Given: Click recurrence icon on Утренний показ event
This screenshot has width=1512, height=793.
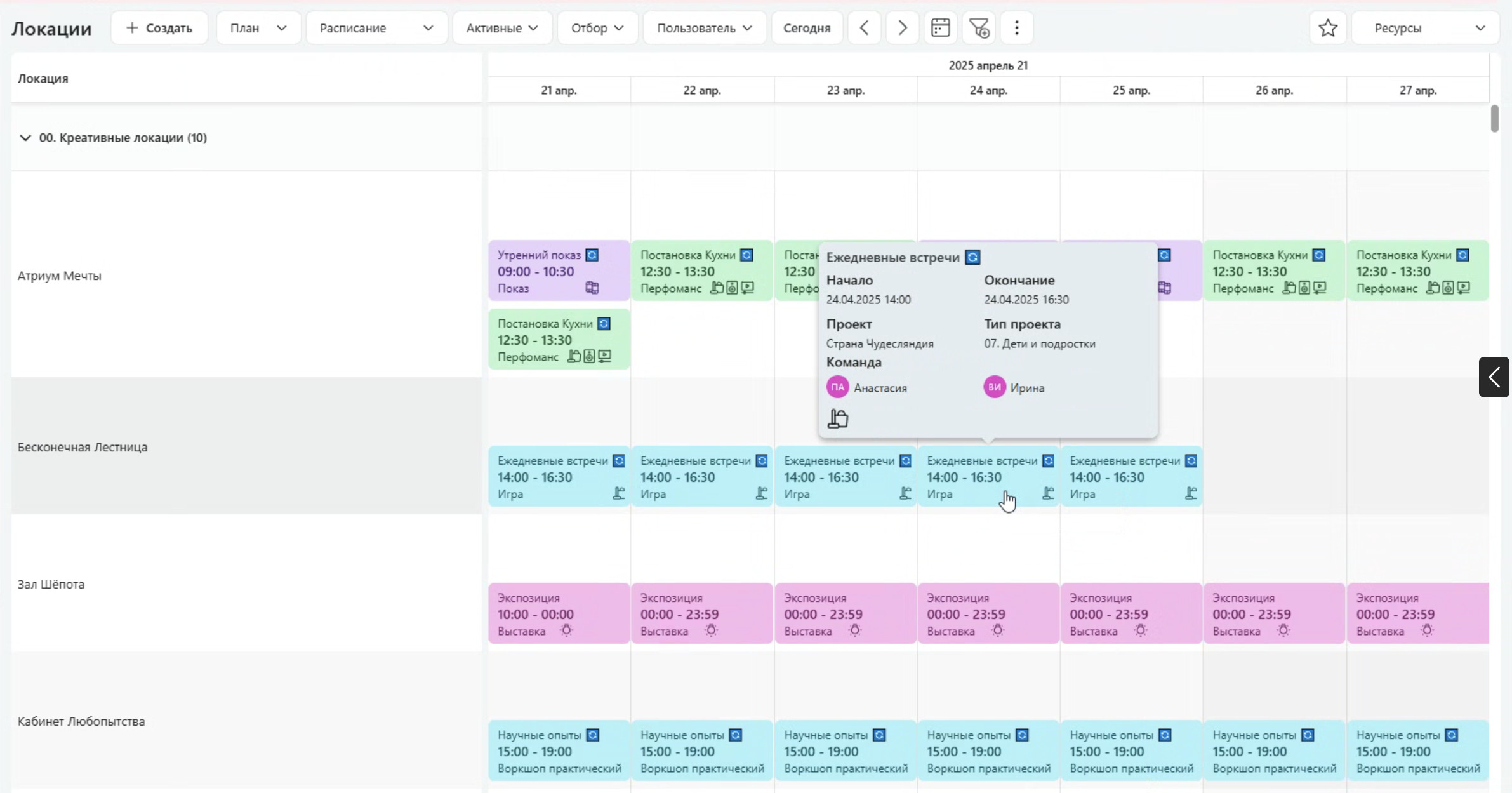Looking at the screenshot, I should 592,255.
